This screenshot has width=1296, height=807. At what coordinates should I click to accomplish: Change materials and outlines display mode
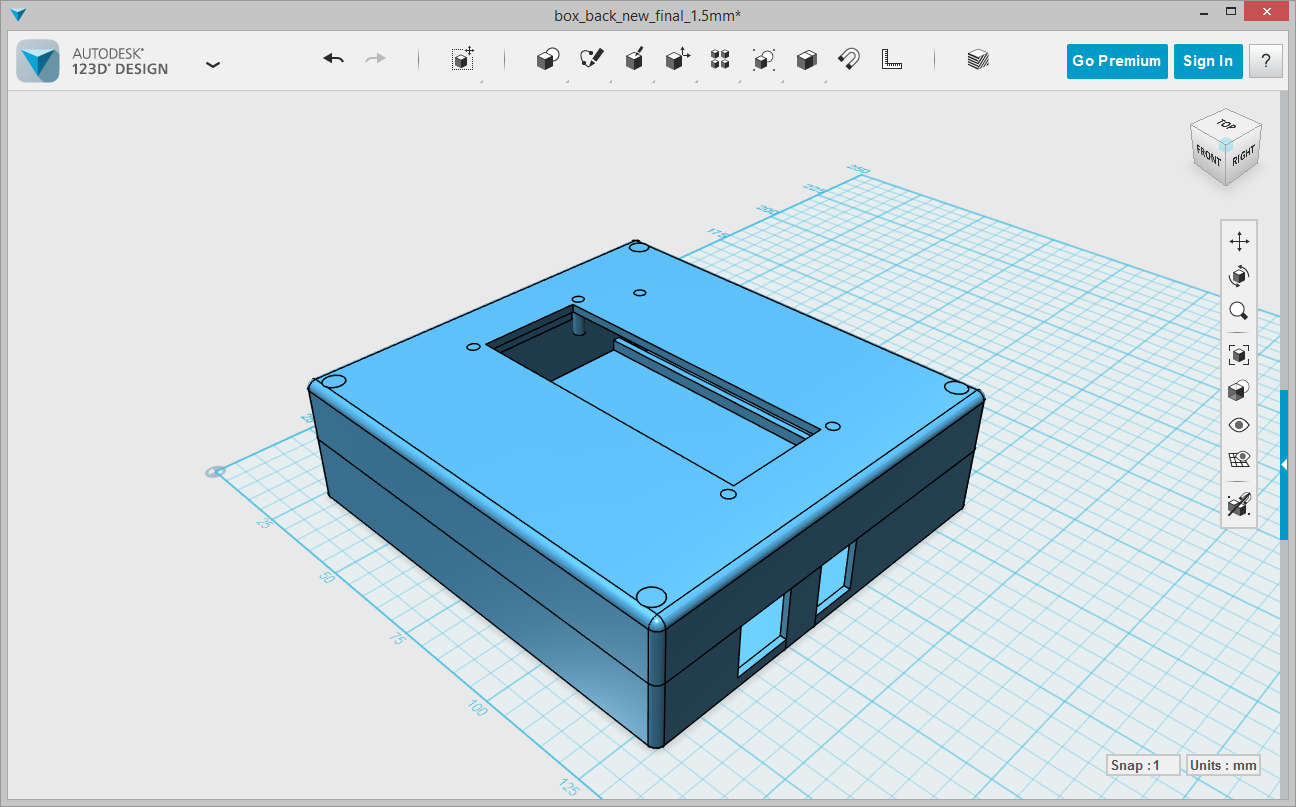[1239, 391]
